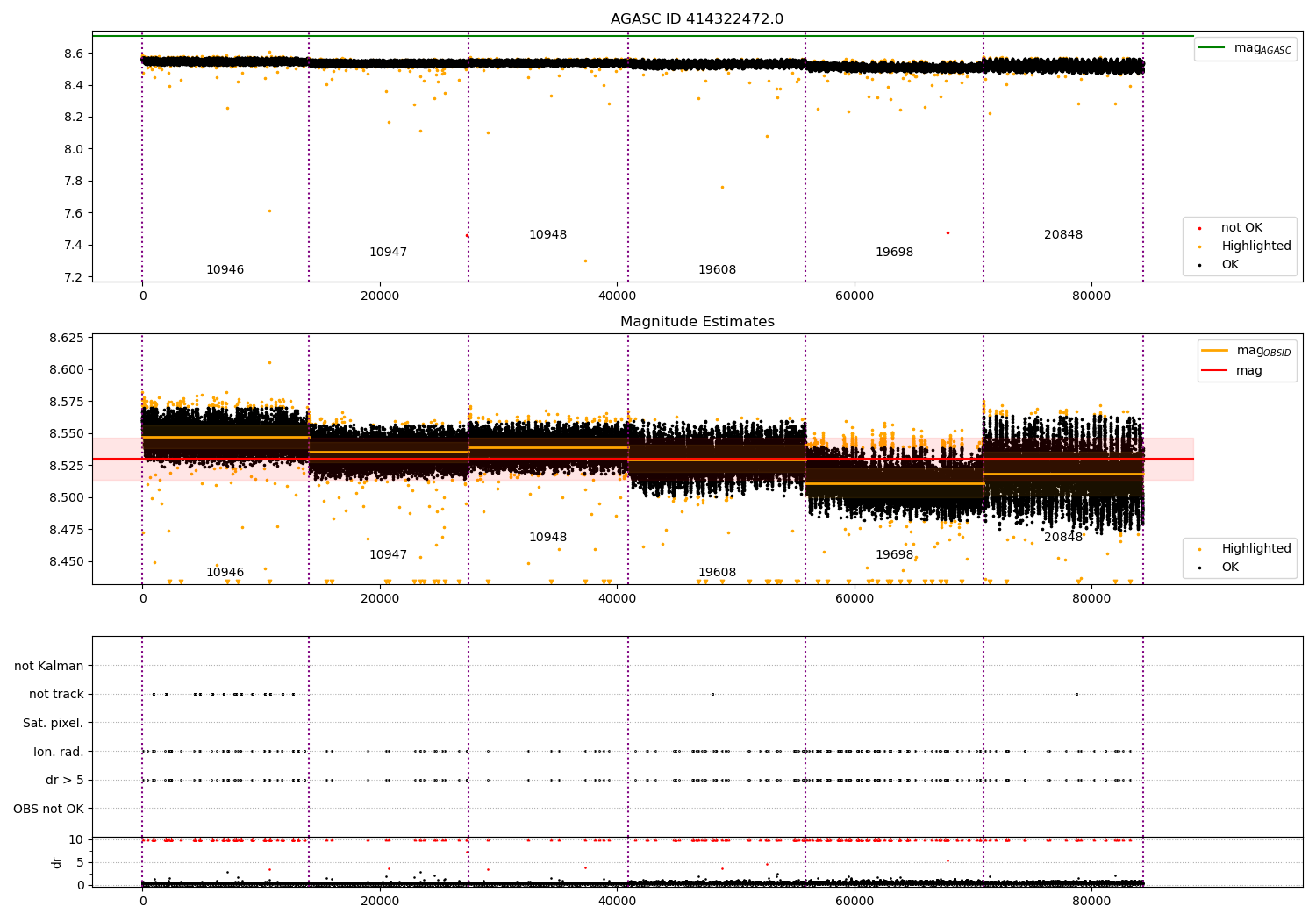
Task: Click the orange outlier point near magnitude 7.6
Action: coord(269,211)
